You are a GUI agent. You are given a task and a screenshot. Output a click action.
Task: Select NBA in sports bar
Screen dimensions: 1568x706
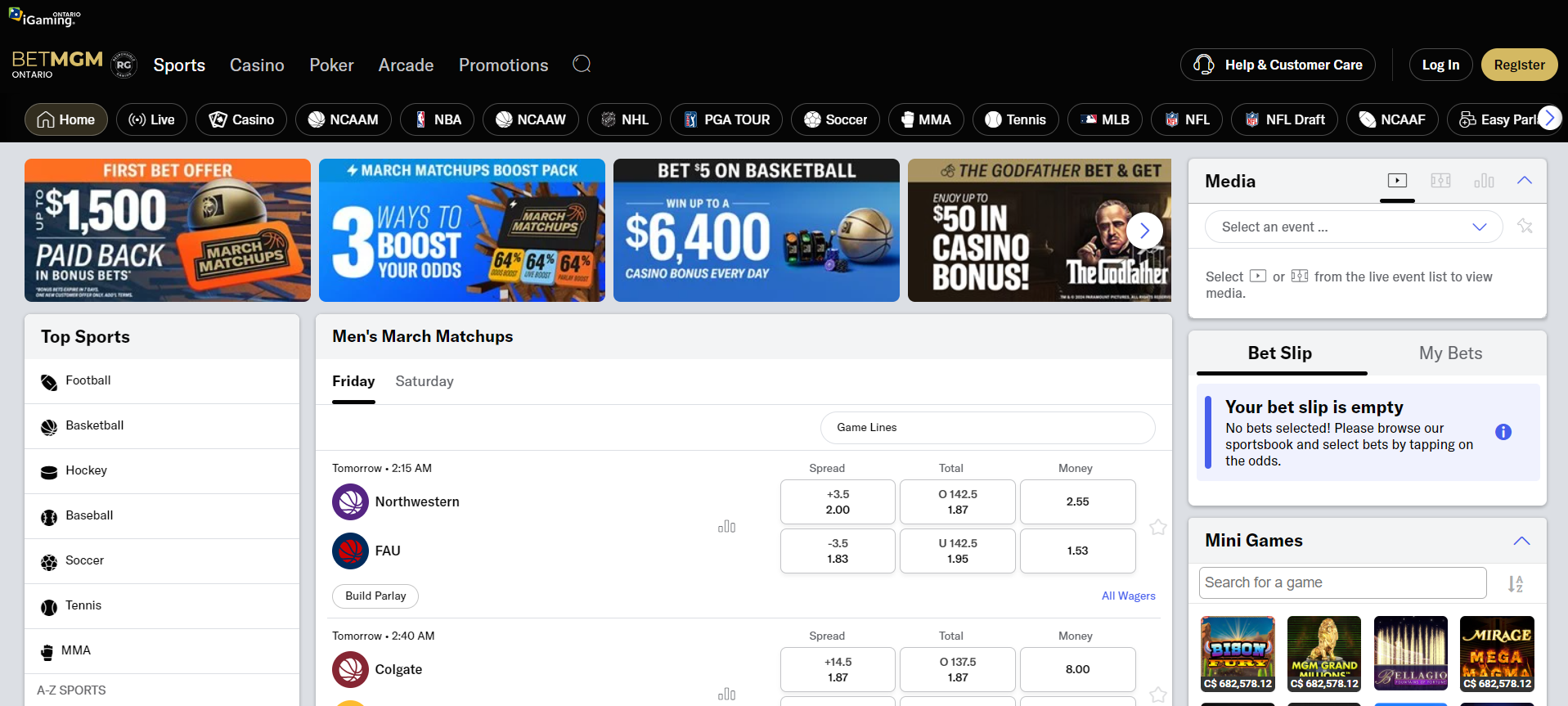click(437, 119)
